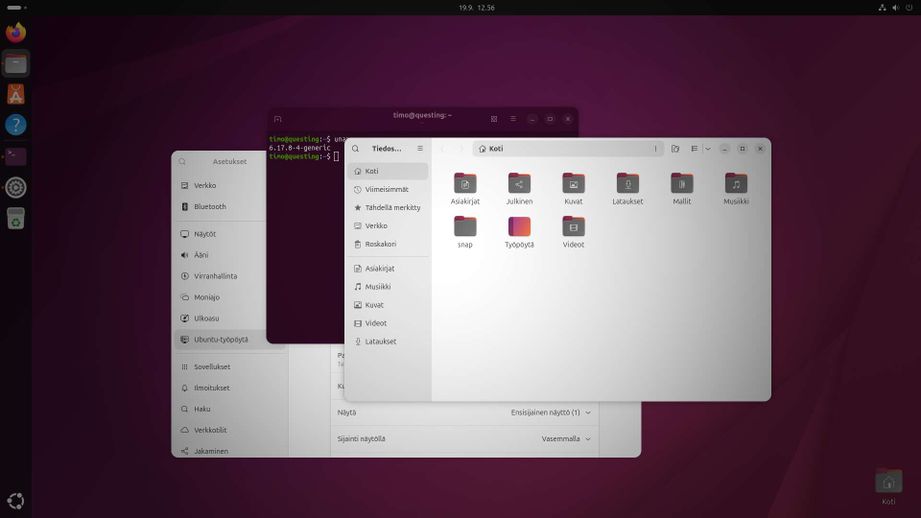Switch to the Sovellukset settings page

(211, 367)
